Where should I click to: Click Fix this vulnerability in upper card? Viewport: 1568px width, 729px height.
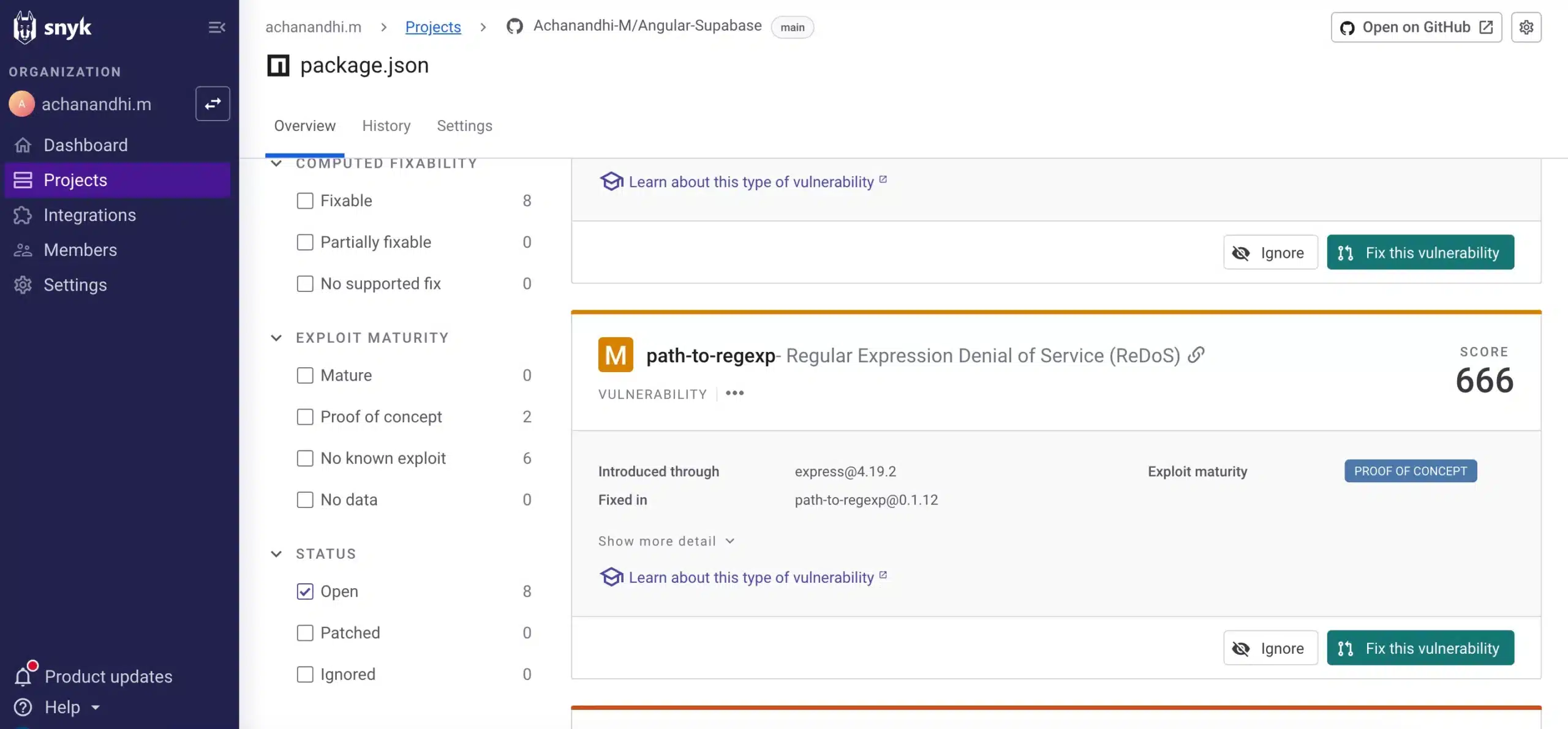pyautogui.click(x=1420, y=252)
